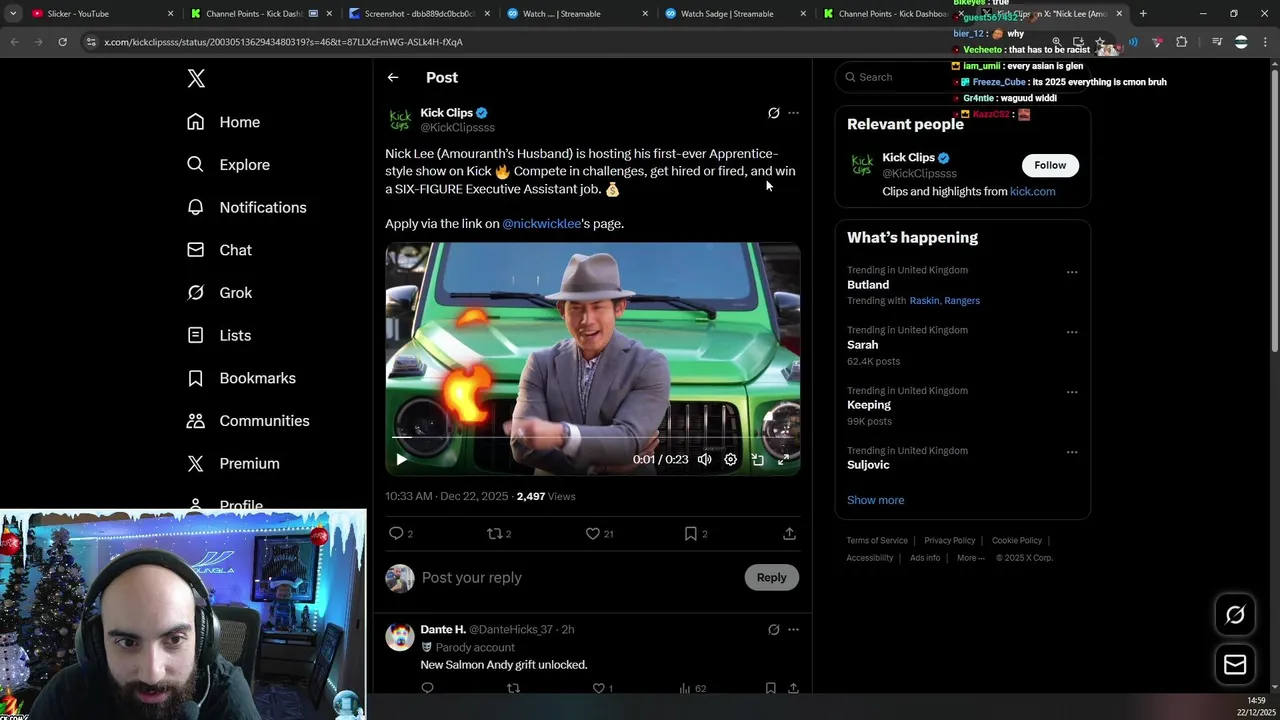Open Communities in sidebar

click(248, 421)
